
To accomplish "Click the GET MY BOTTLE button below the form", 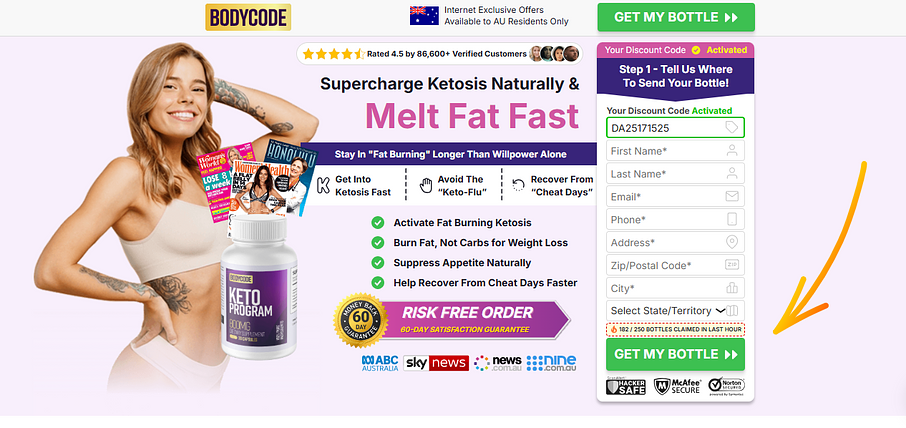I will (x=675, y=354).
